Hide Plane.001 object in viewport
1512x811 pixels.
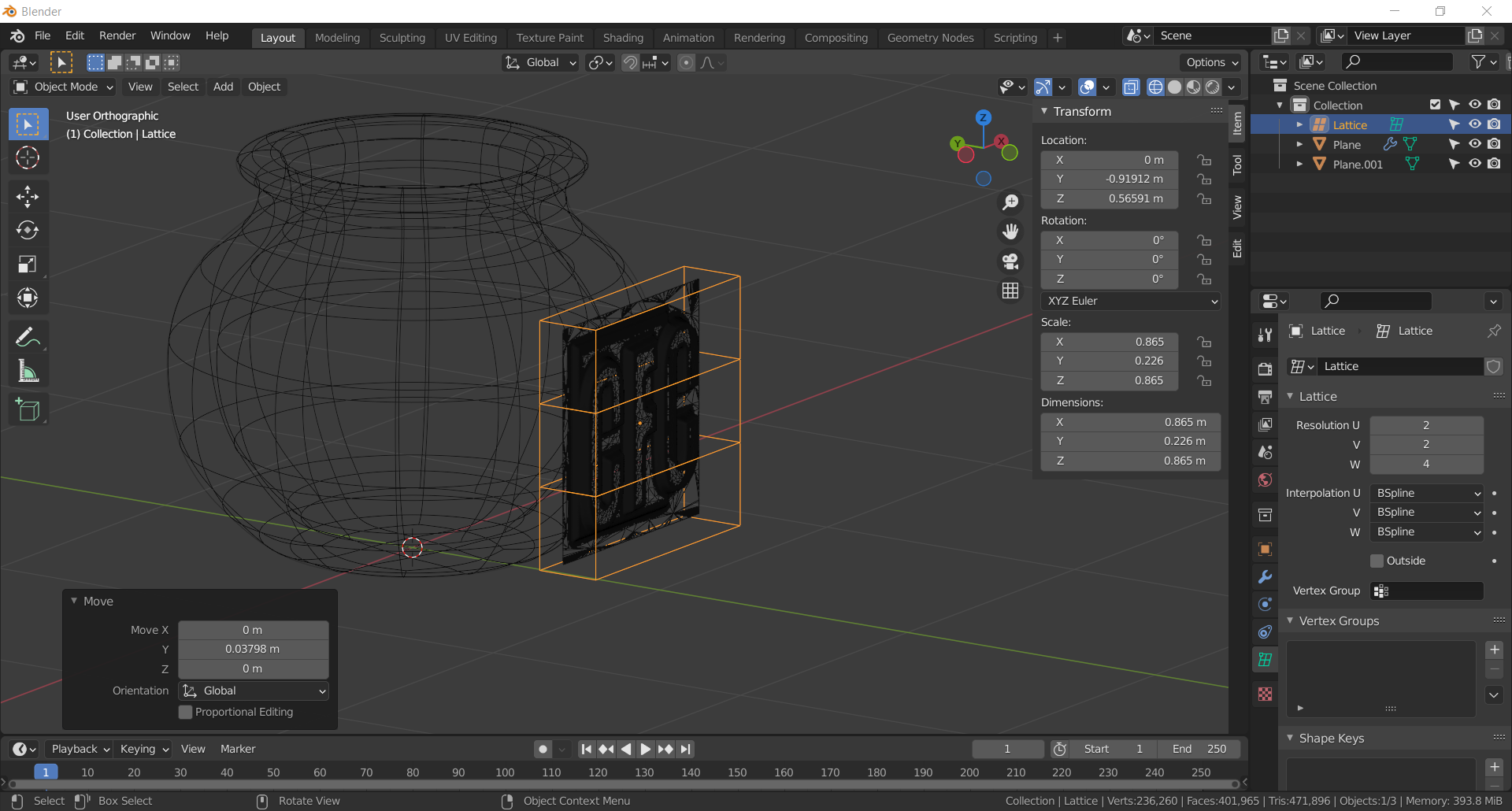(1475, 164)
